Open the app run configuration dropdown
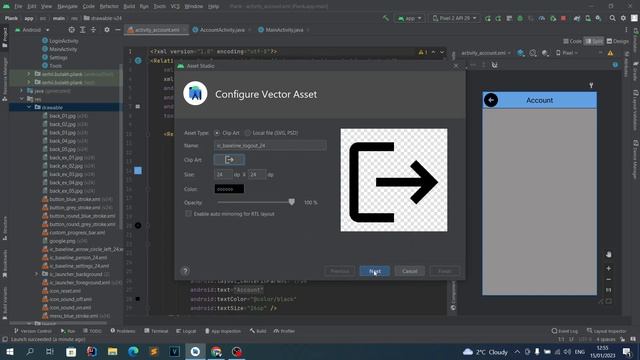 (x=410, y=18)
